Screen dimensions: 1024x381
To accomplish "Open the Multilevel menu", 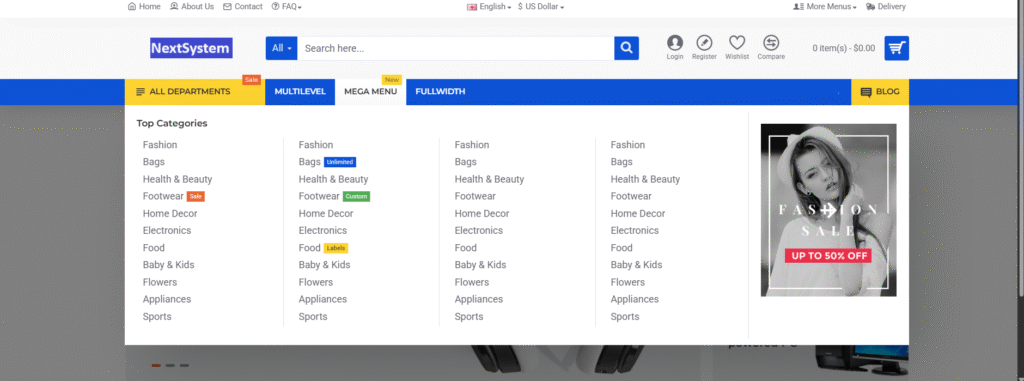I will (x=300, y=91).
